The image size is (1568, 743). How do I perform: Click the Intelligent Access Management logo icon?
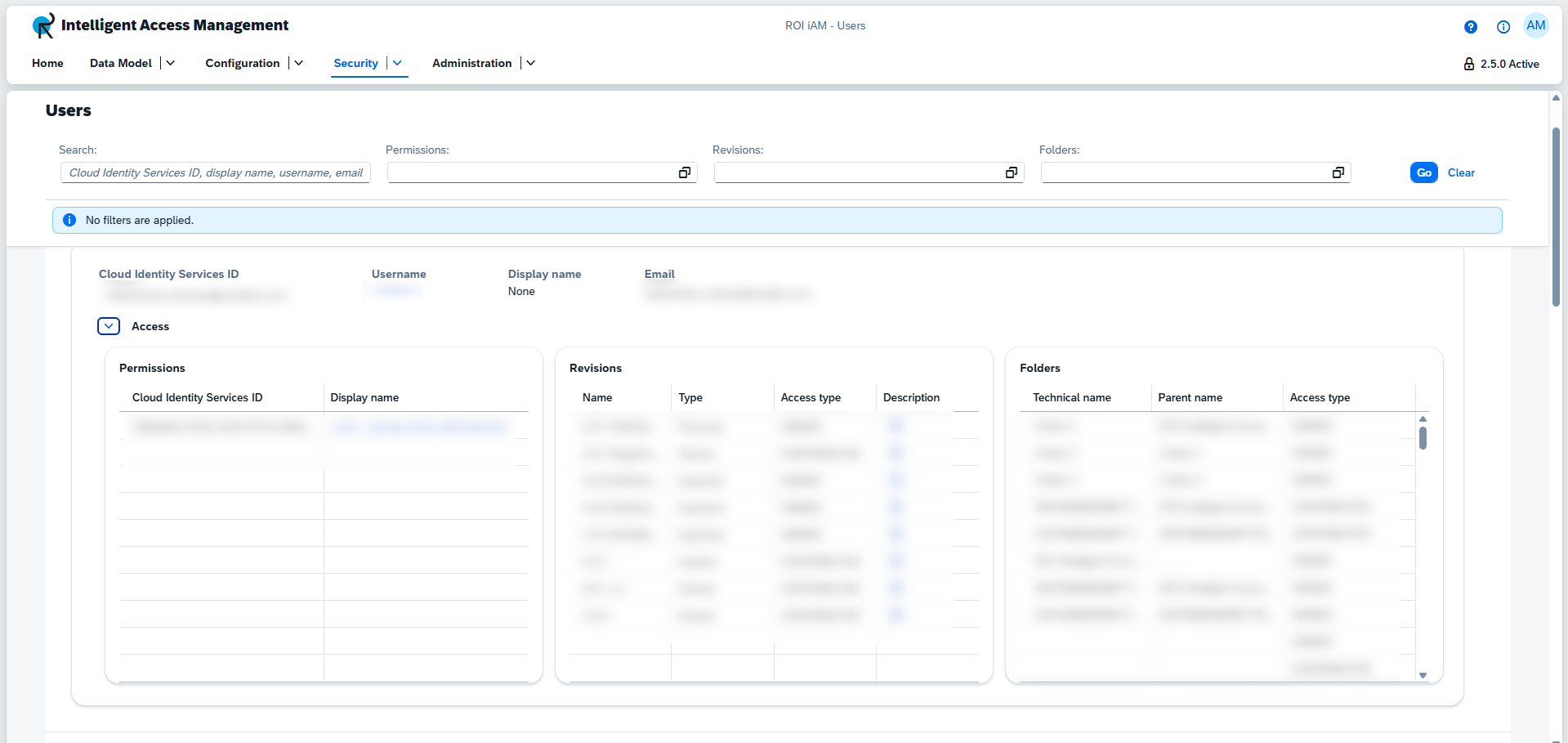coord(43,26)
